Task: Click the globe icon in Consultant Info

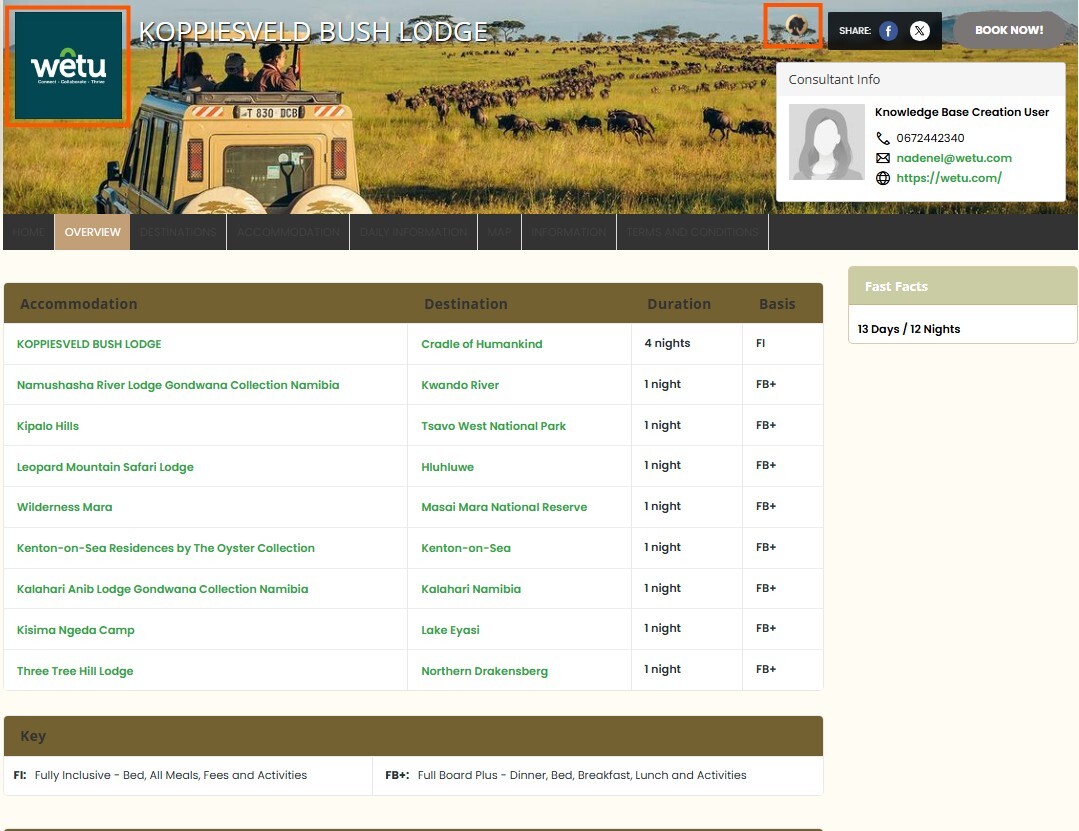Action: pos(883,178)
